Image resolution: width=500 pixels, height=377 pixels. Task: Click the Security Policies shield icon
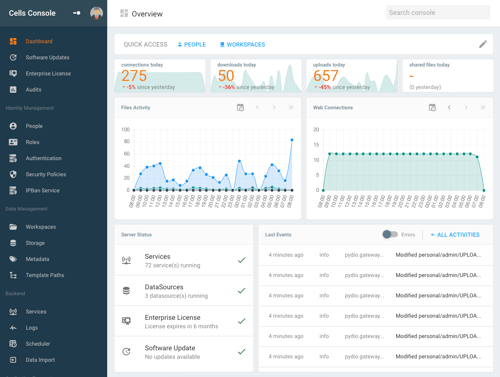tap(13, 174)
